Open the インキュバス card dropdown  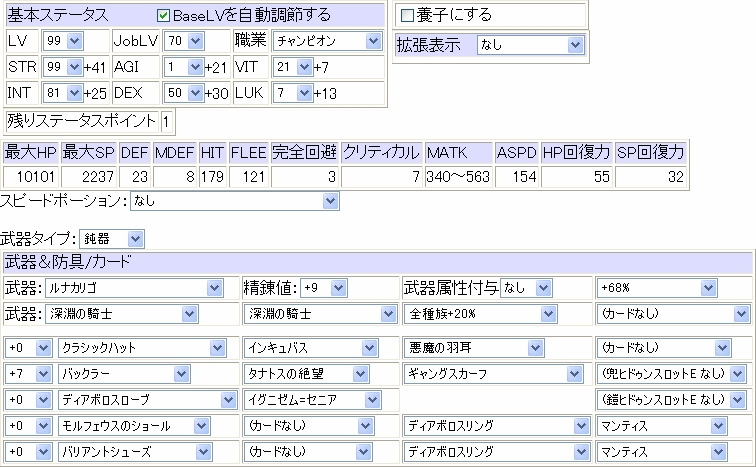click(311, 347)
